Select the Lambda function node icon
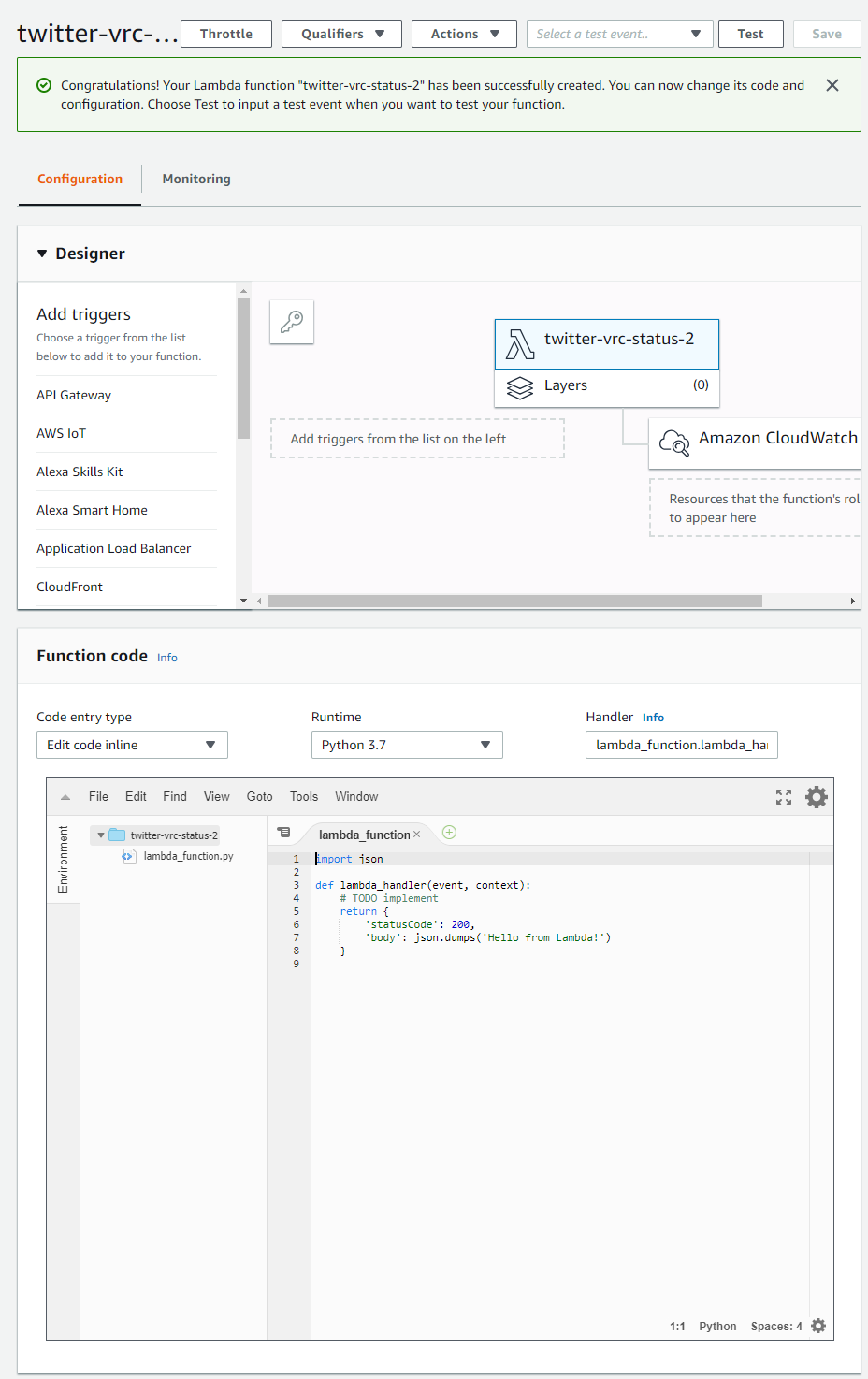 pyautogui.click(x=521, y=343)
